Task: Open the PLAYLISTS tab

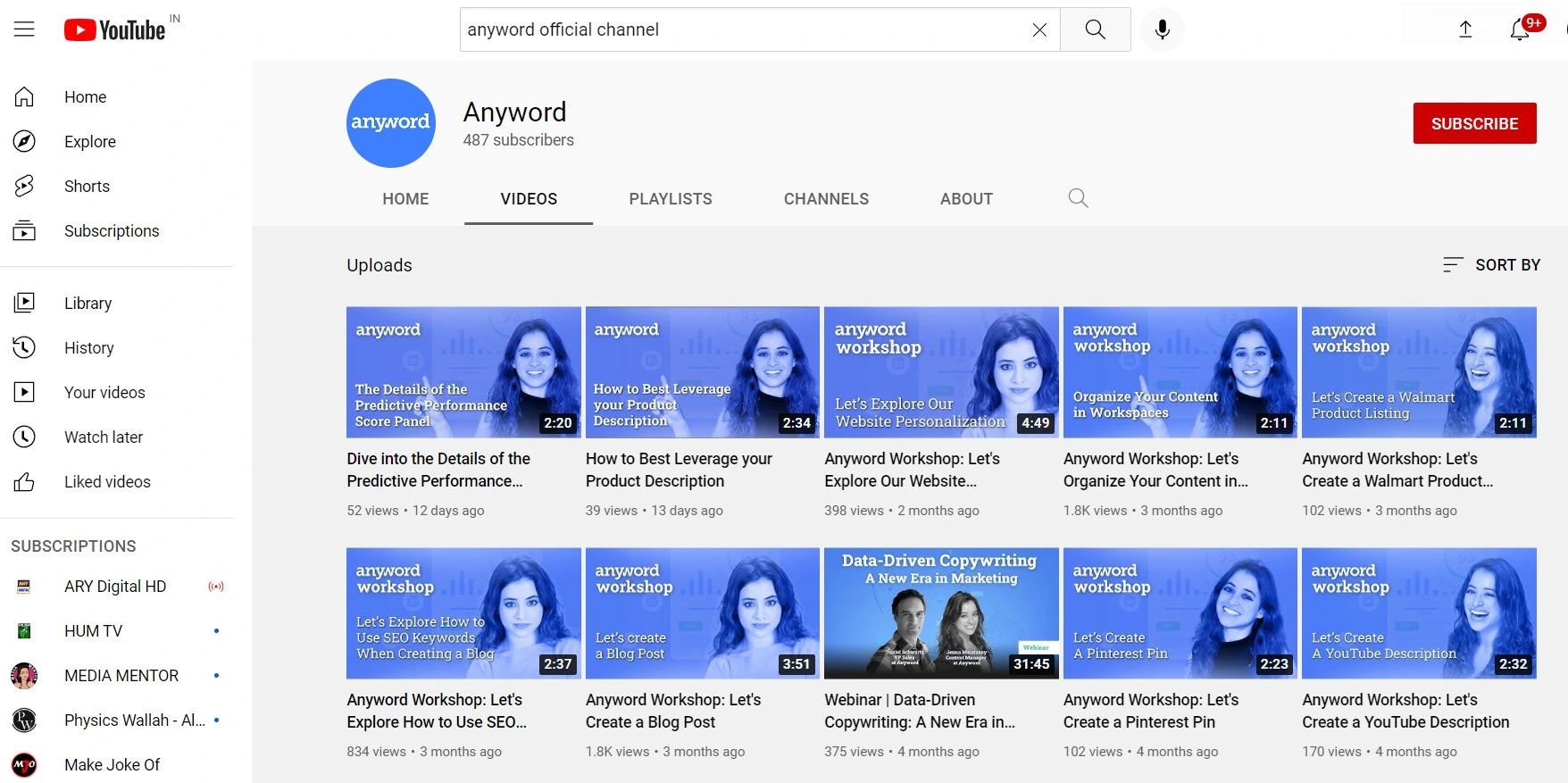Action: pos(671,199)
